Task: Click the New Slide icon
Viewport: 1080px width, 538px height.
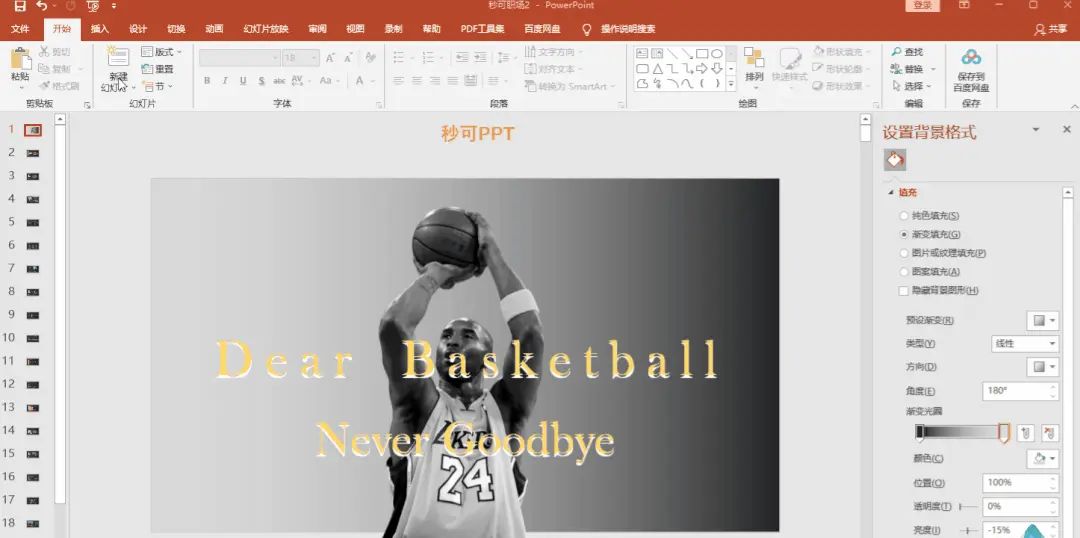Action: [118, 62]
